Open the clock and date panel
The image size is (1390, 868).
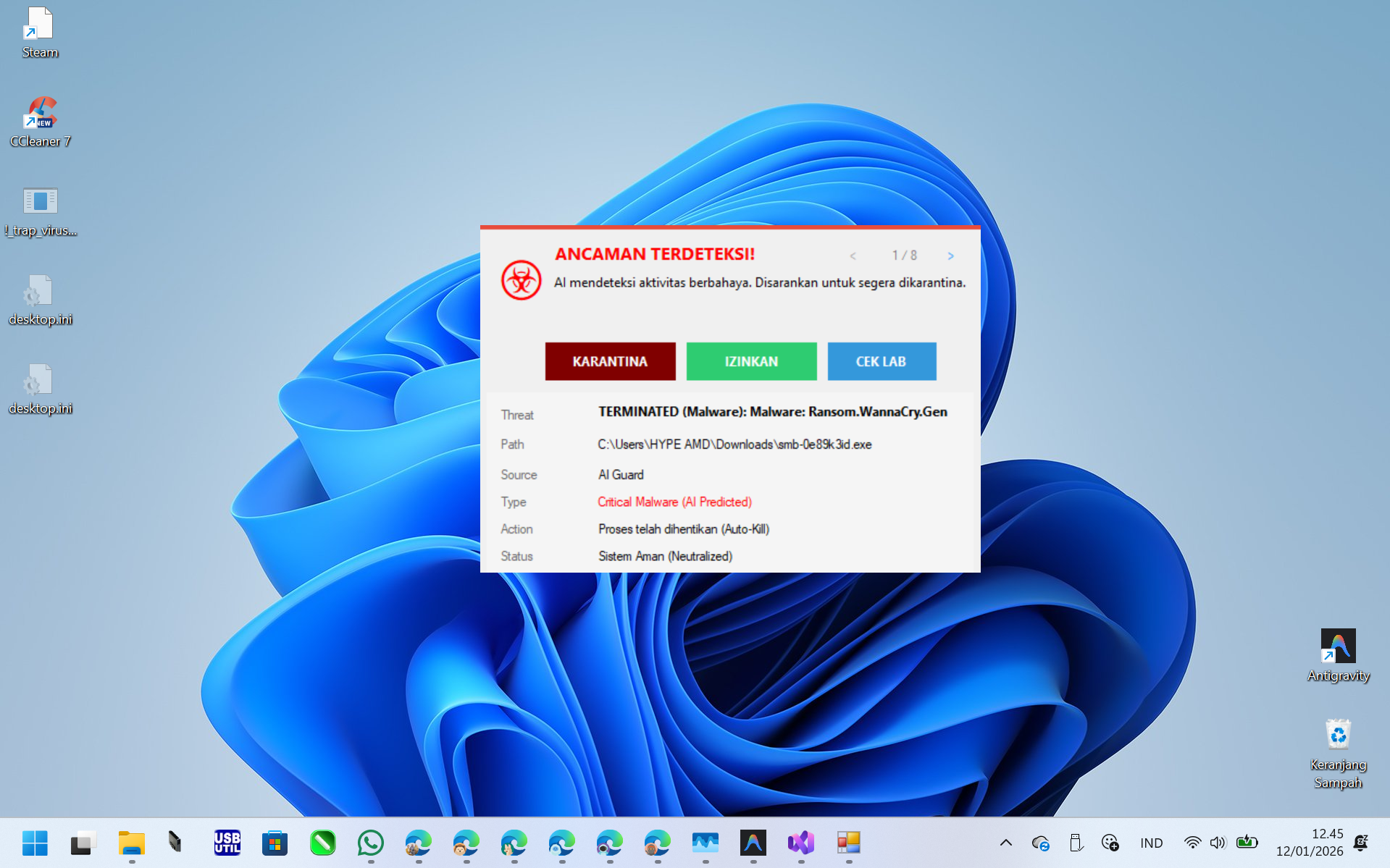coord(1309,843)
